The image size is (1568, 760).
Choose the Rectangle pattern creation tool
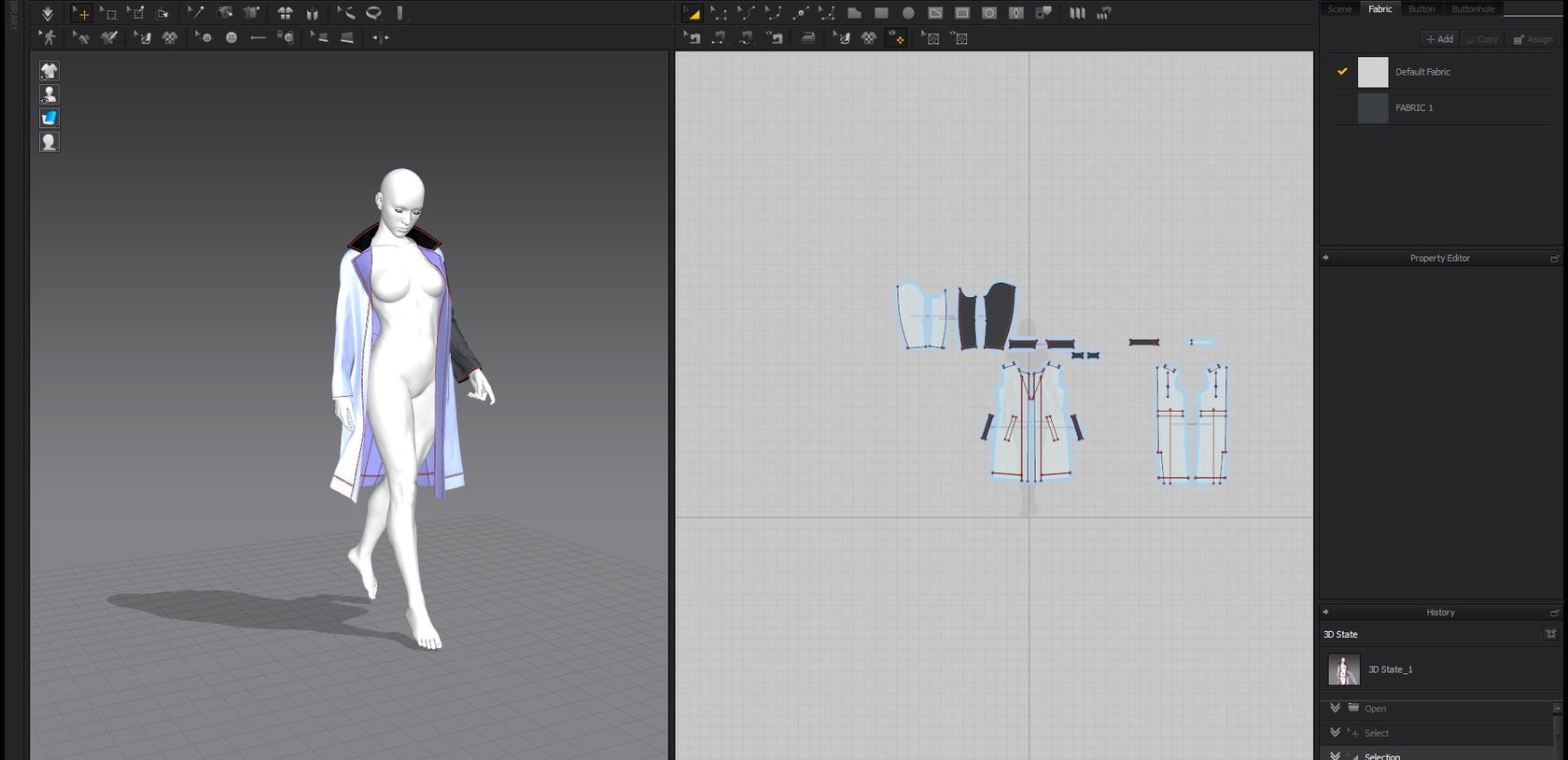pyautogui.click(x=881, y=13)
